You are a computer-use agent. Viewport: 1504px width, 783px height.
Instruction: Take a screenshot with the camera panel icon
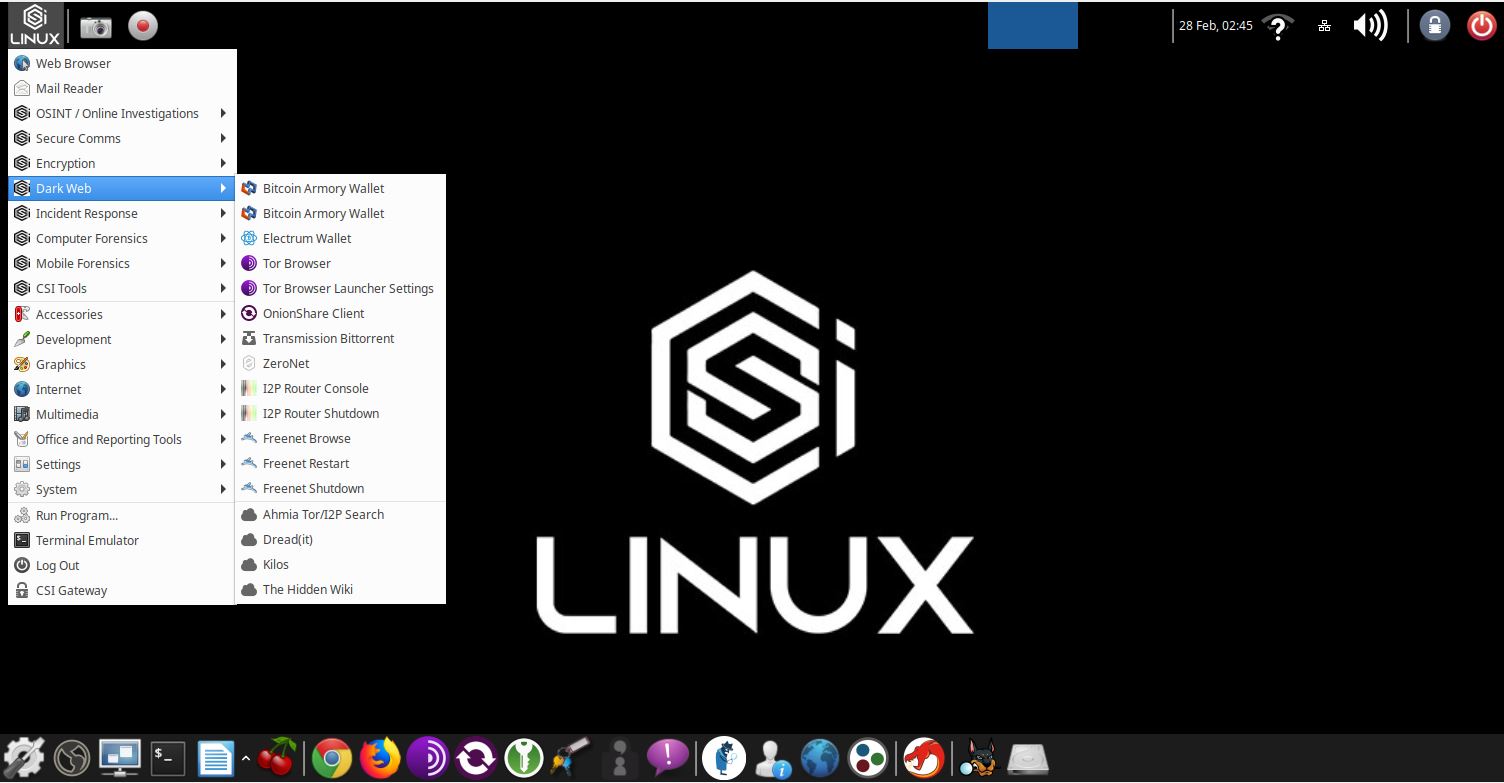coord(94,26)
